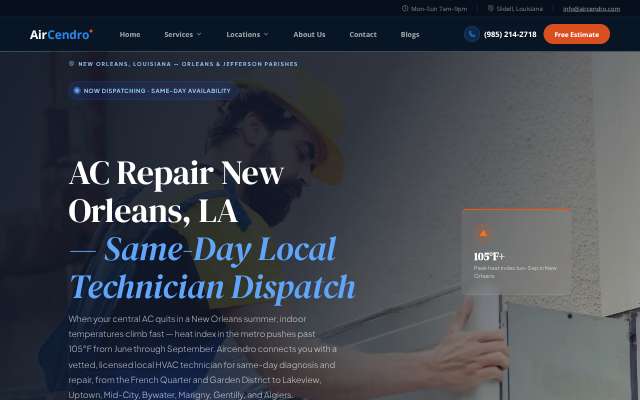Open the Contact page
The height and width of the screenshot is (400, 640).
click(363, 35)
